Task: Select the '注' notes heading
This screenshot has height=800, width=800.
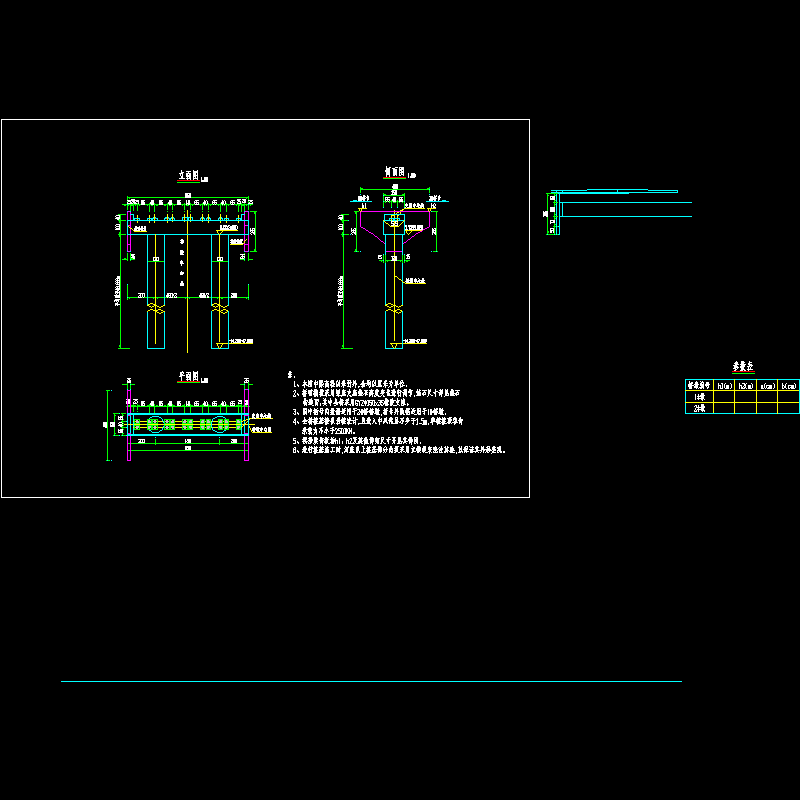Action: [x=291, y=374]
